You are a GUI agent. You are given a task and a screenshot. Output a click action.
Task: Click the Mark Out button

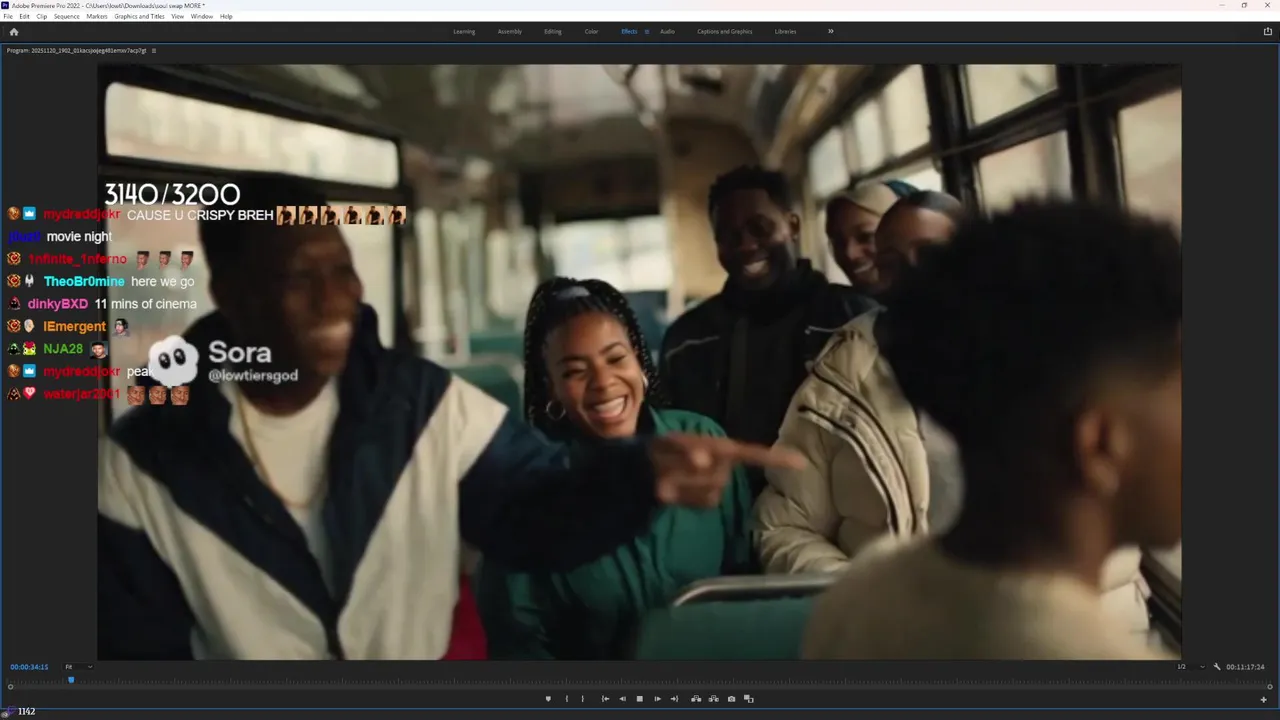click(x=583, y=699)
